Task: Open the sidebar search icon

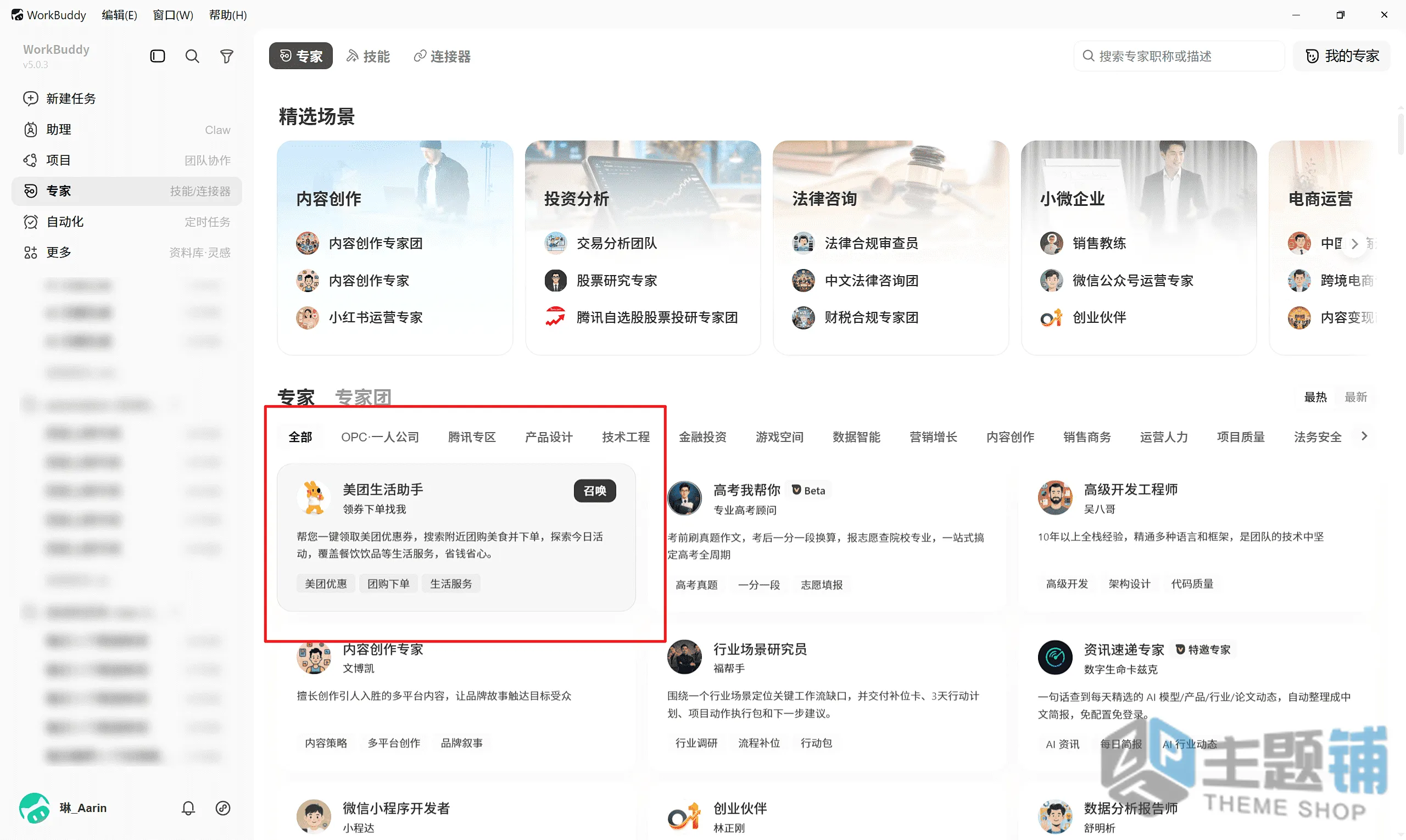Action: click(x=192, y=56)
